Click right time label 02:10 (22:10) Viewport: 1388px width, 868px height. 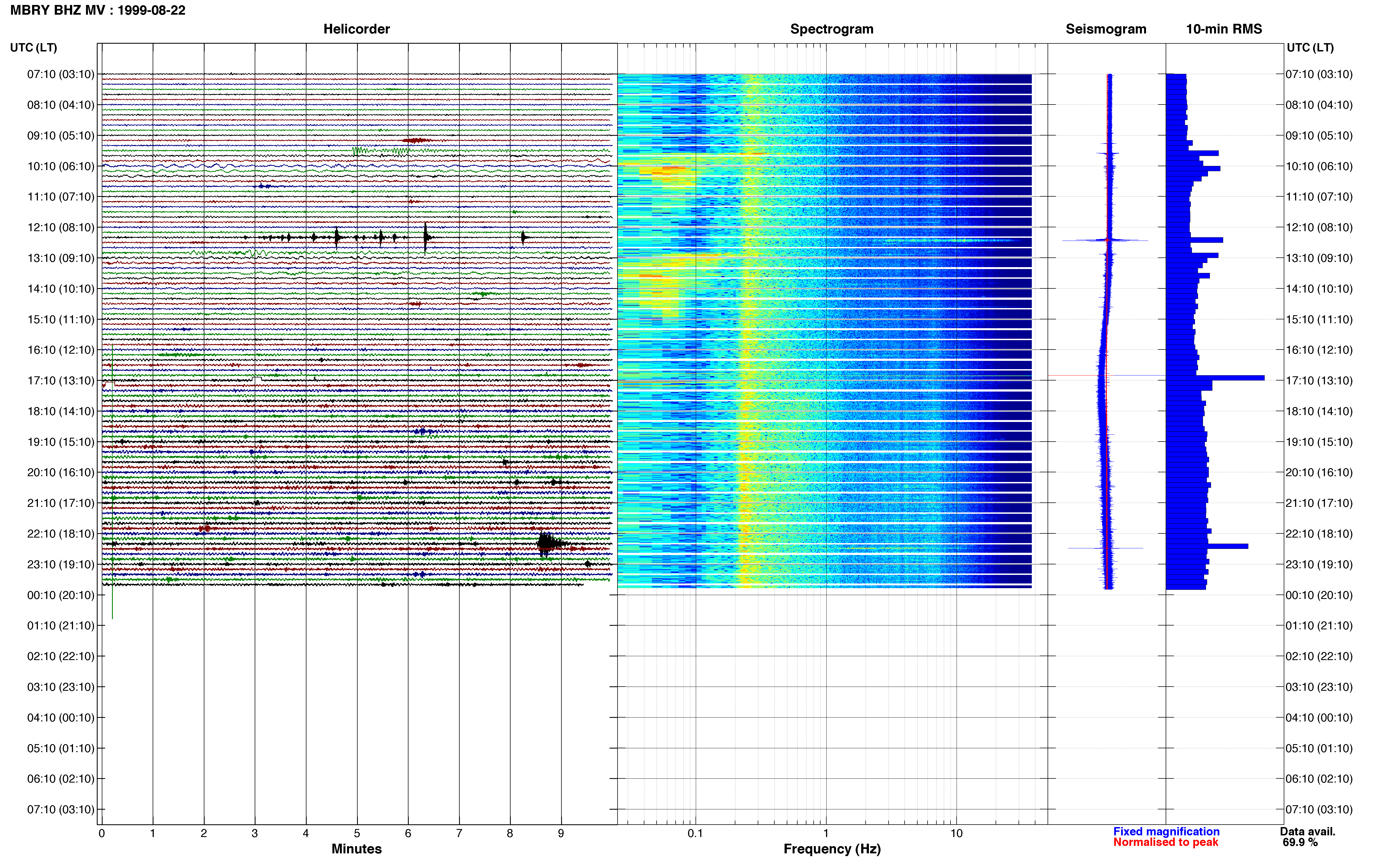click(1319, 656)
